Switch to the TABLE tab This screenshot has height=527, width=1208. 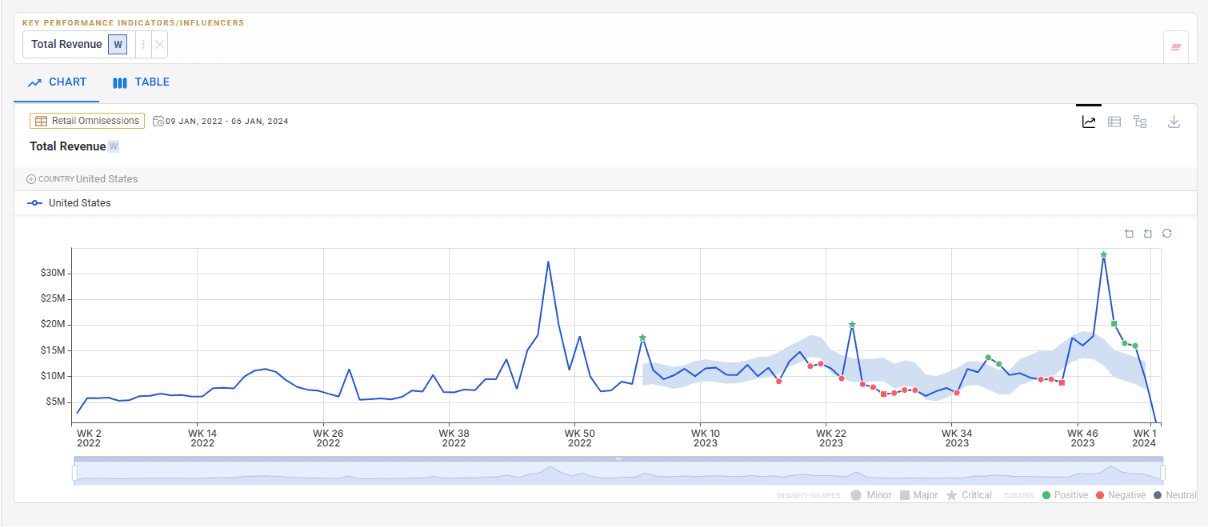click(141, 83)
